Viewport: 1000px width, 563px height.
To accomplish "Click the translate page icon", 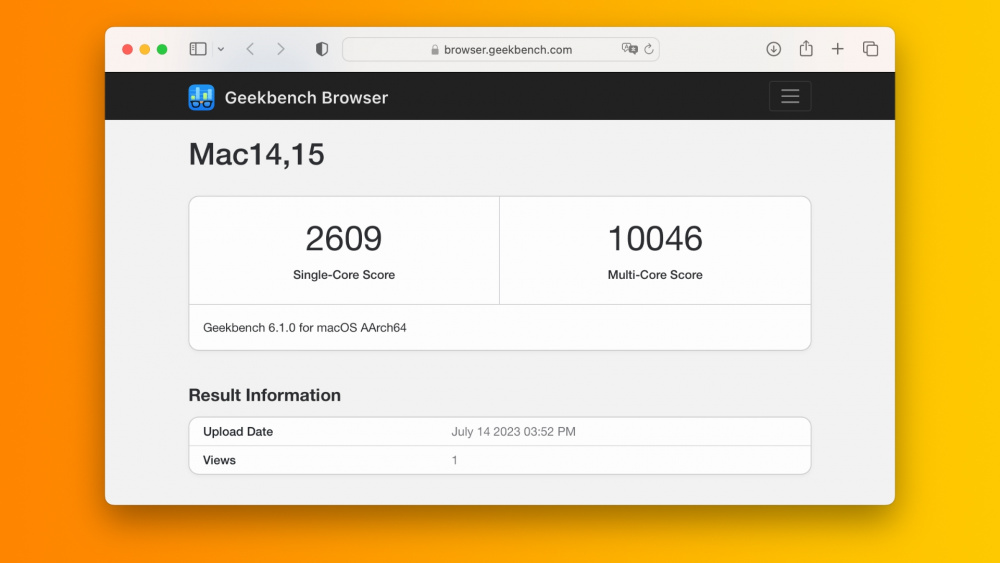I will point(629,49).
